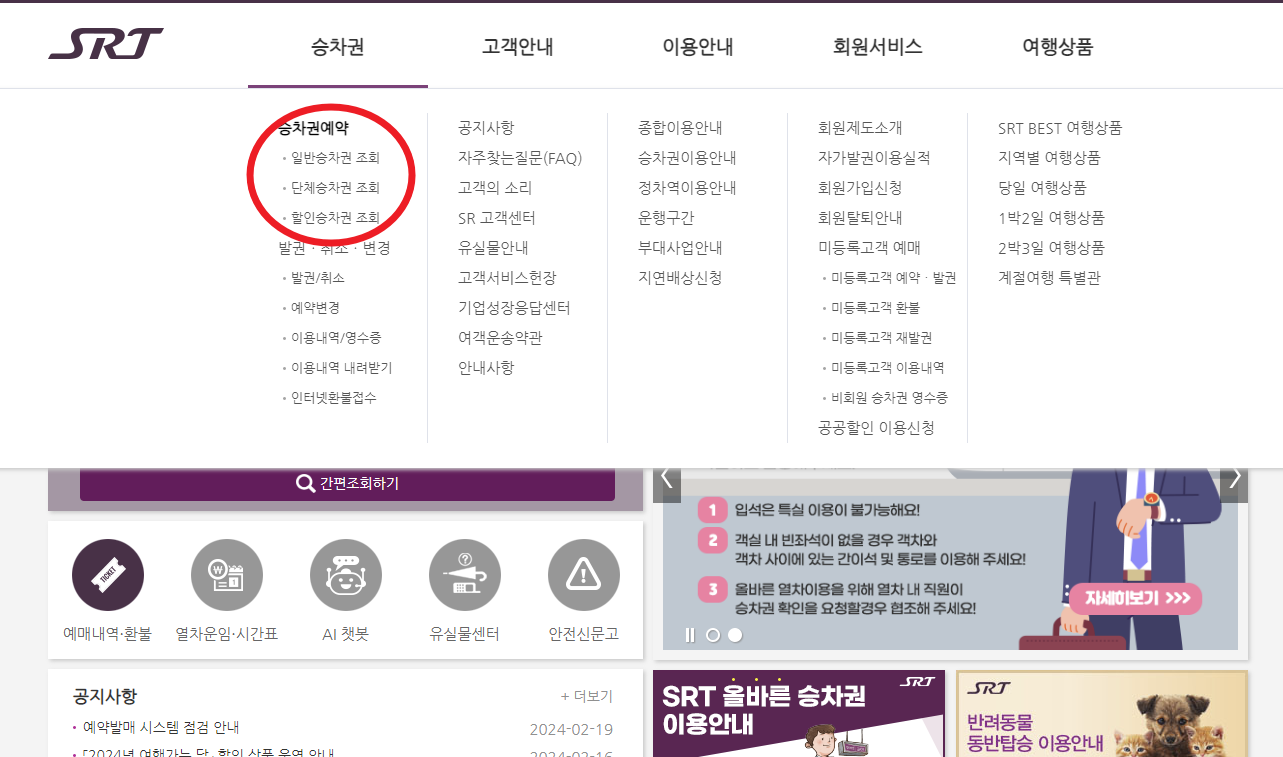
Task: Open 부대사업안내 link
Action: coord(680,248)
